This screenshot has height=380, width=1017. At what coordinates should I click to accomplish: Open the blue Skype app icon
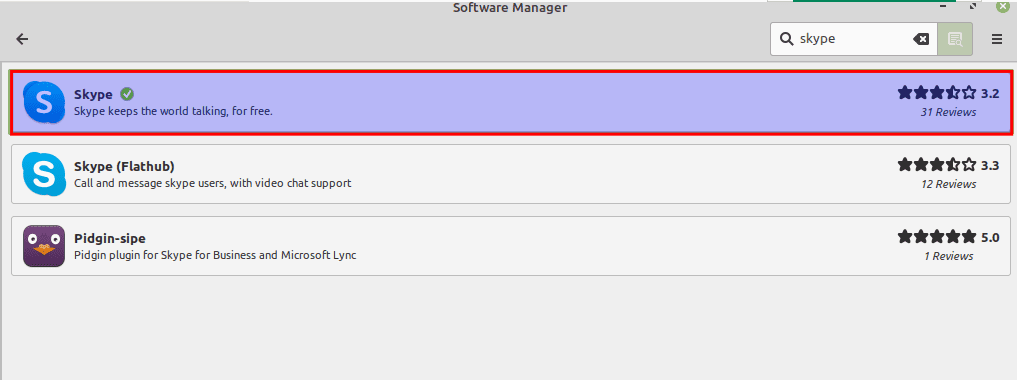point(43,102)
